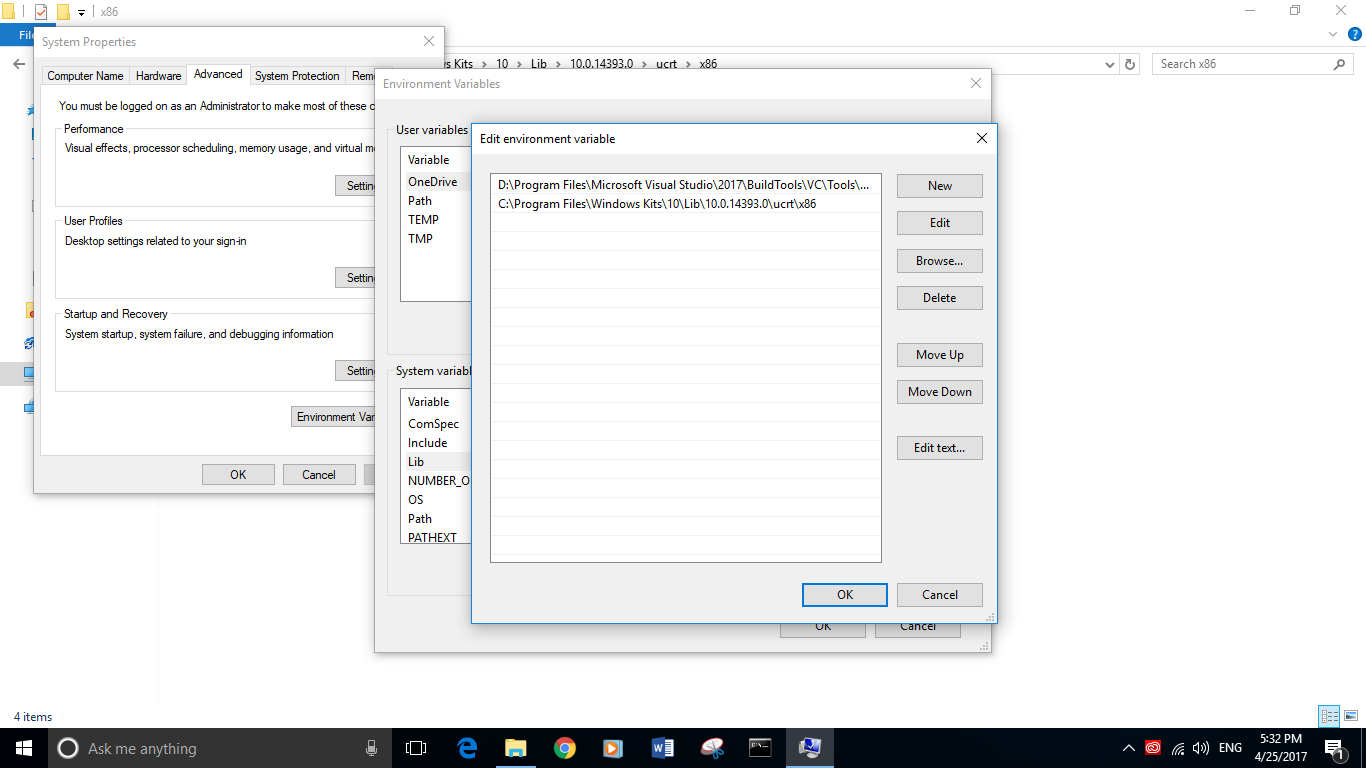Select the D:\Program Files\Microsoft Visual Studio entry

tap(686, 185)
